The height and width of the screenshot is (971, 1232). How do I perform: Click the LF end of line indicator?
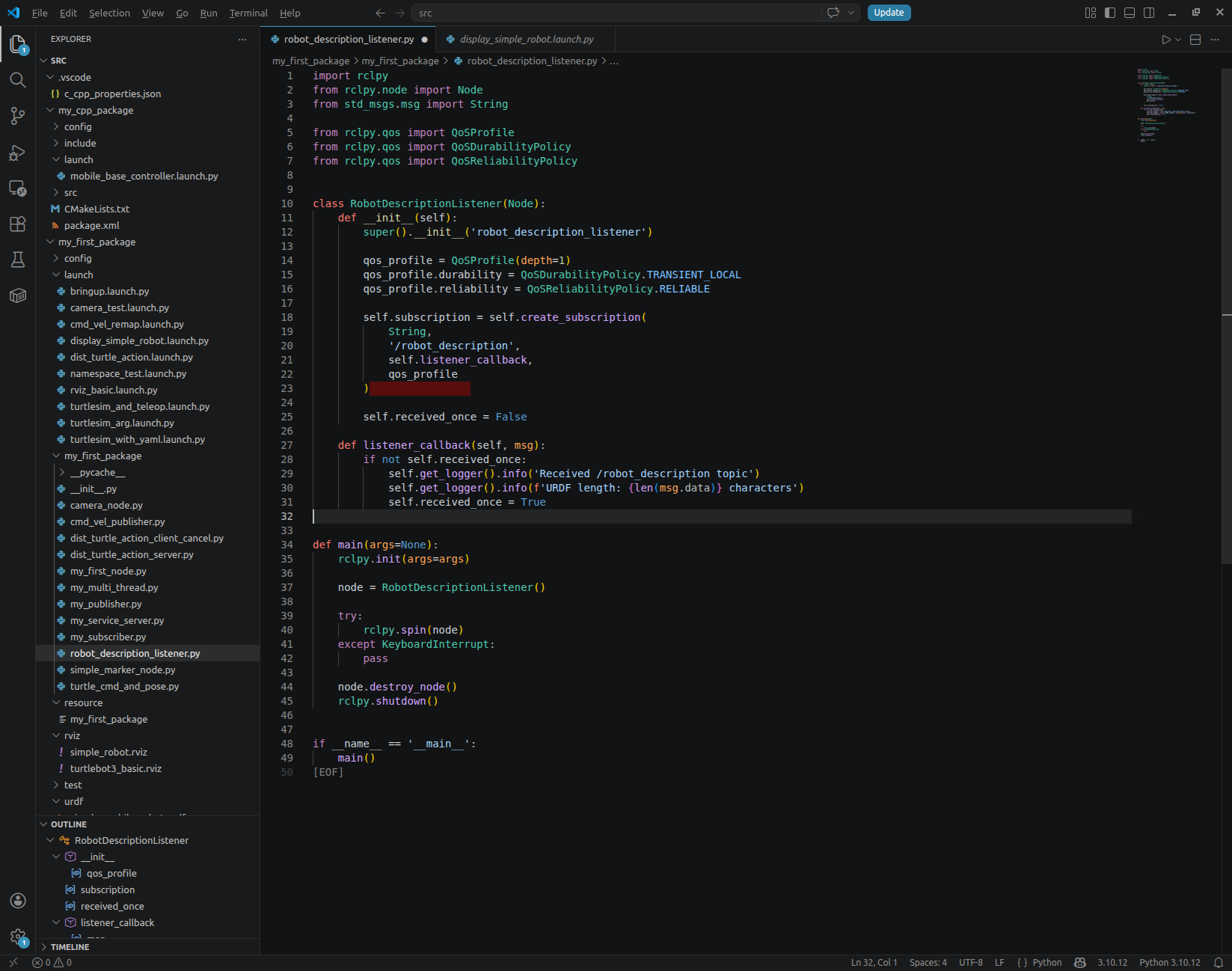[999, 963]
